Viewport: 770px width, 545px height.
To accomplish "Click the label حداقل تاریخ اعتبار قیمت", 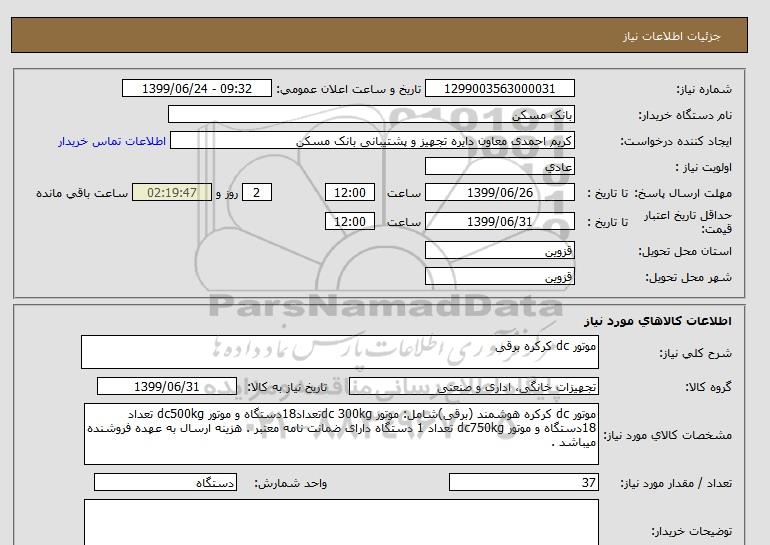I will pos(688,222).
